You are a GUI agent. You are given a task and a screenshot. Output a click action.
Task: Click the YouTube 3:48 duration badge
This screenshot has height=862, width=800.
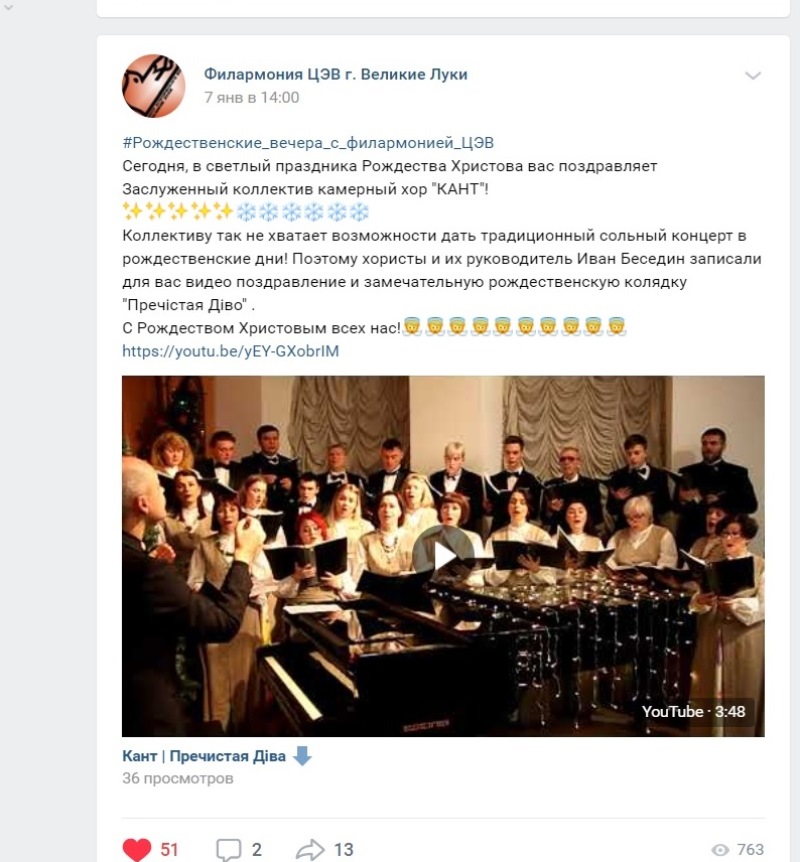tap(693, 711)
